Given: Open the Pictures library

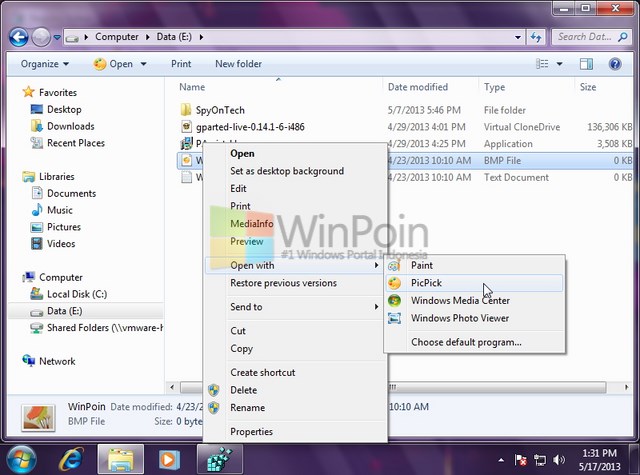Looking at the screenshot, I should point(64,227).
